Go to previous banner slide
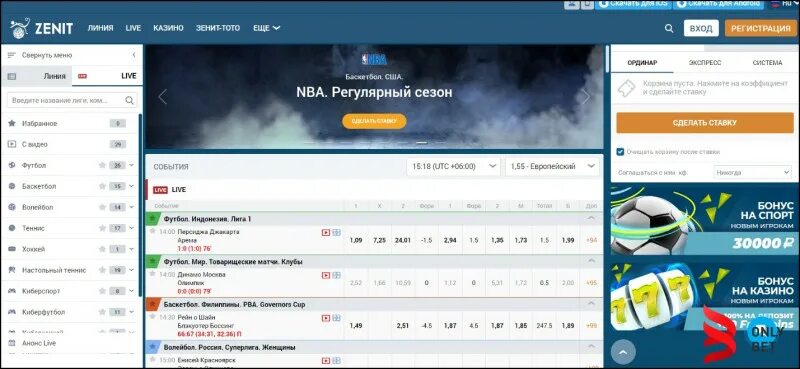Image resolution: width=800 pixels, height=369 pixels. click(162, 96)
